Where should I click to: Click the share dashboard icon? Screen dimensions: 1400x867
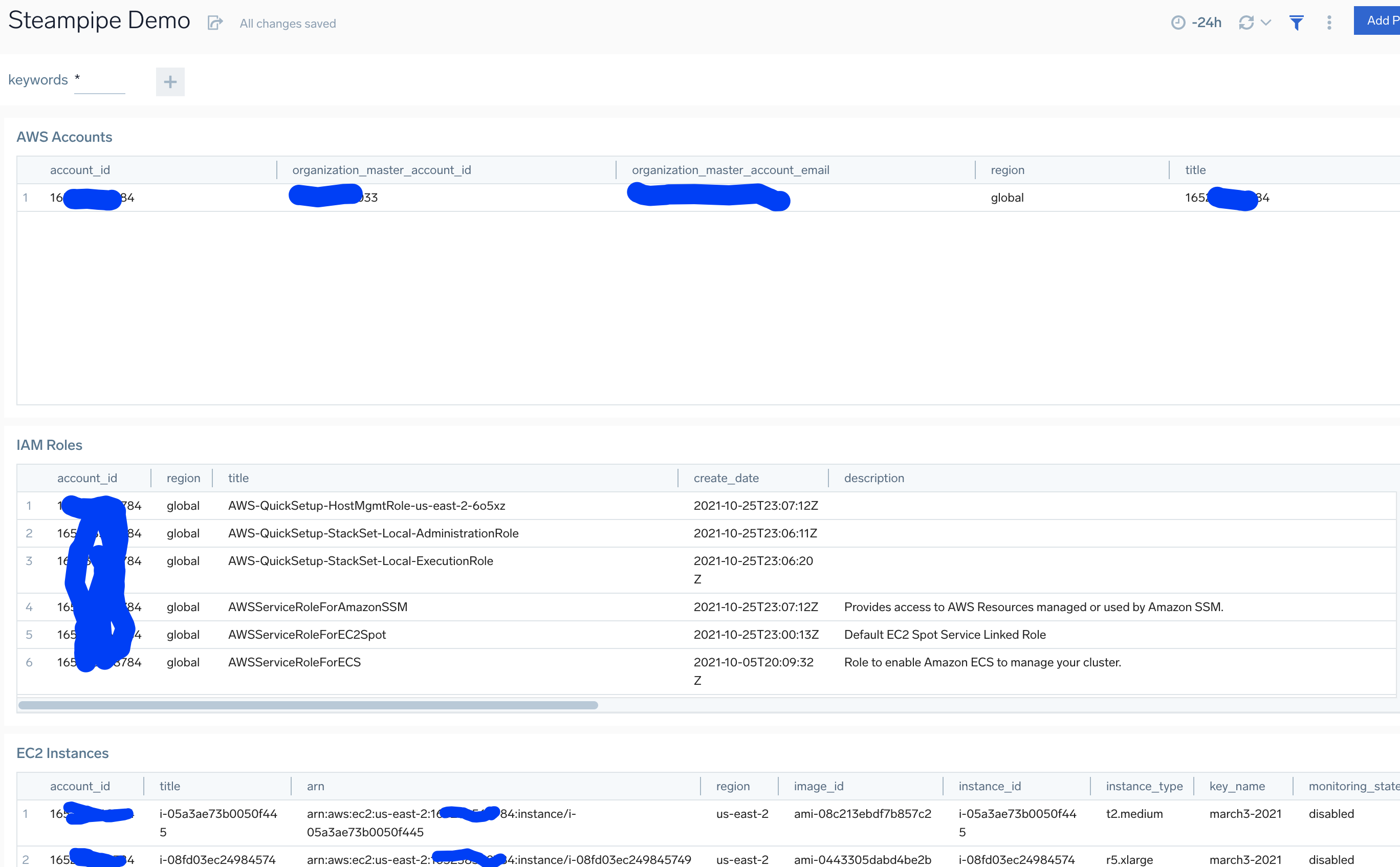pos(214,23)
